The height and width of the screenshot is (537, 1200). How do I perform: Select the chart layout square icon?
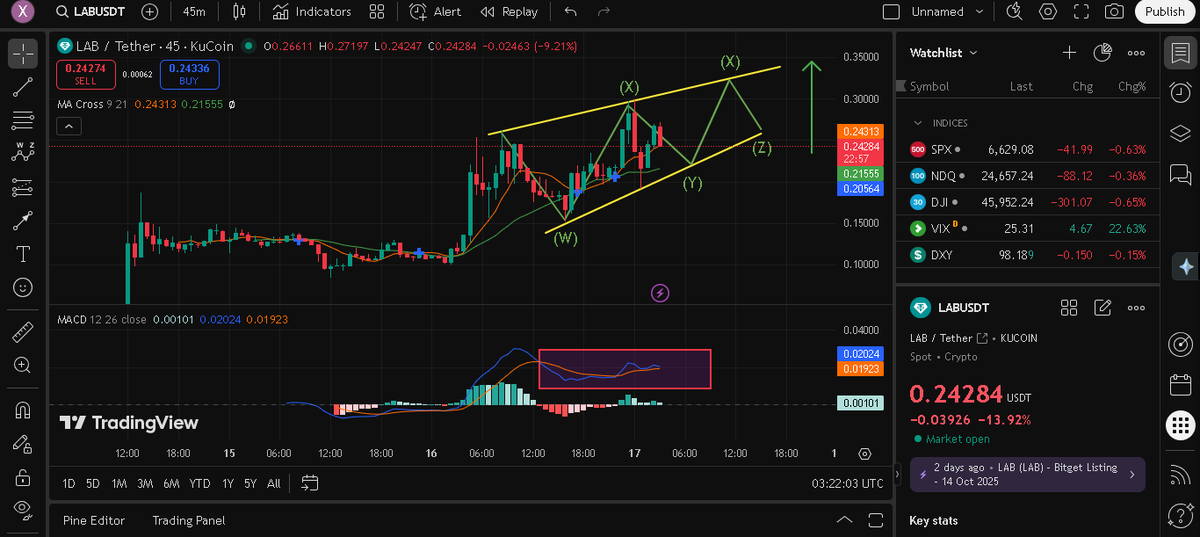891,12
